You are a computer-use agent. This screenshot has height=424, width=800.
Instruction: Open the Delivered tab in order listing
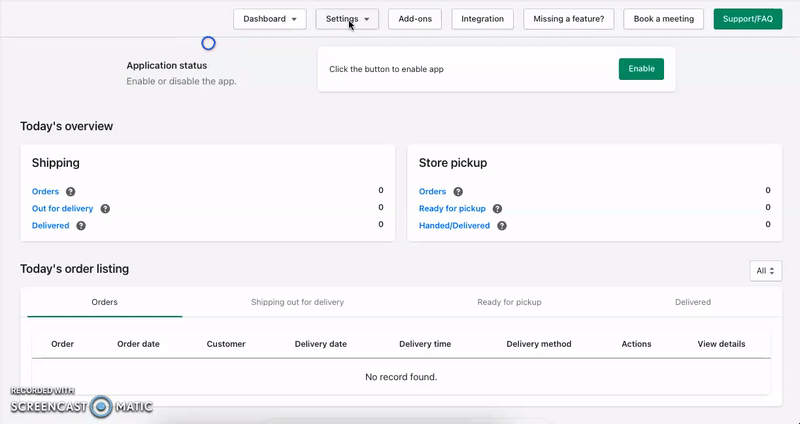pyautogui.click(x=693, y=302)
